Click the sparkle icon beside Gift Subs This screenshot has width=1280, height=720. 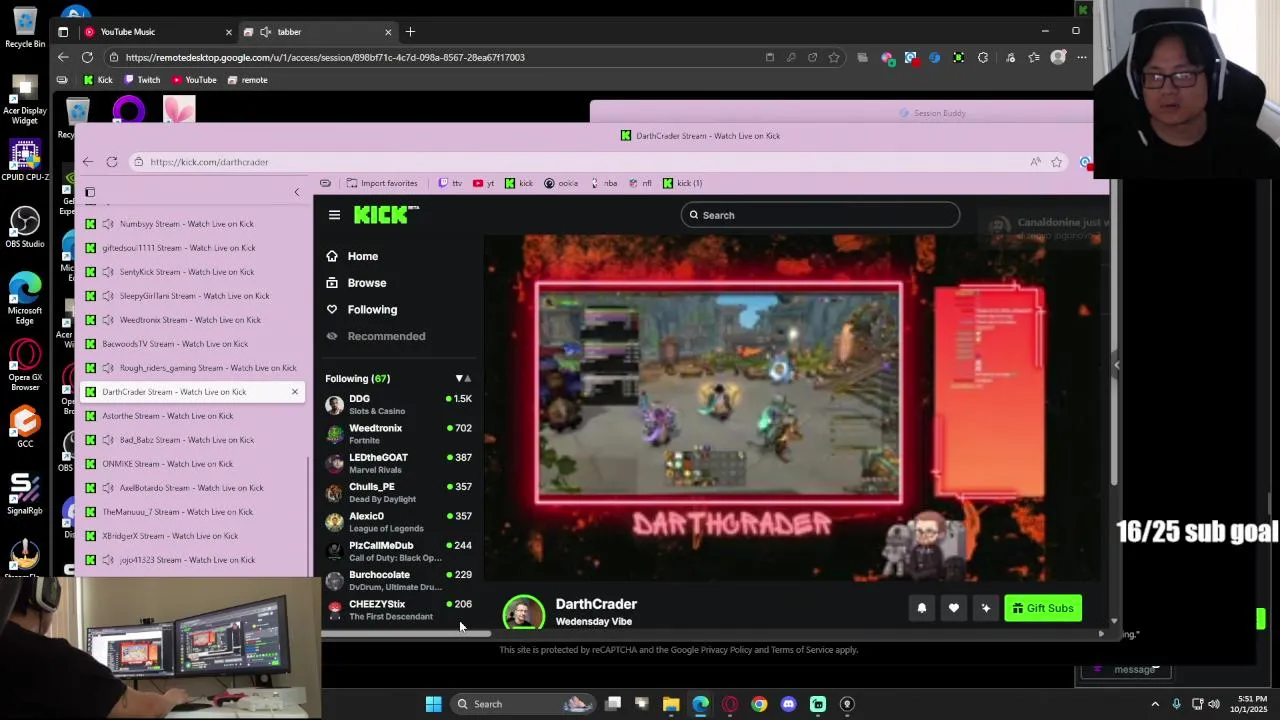[x=986, y=608]
